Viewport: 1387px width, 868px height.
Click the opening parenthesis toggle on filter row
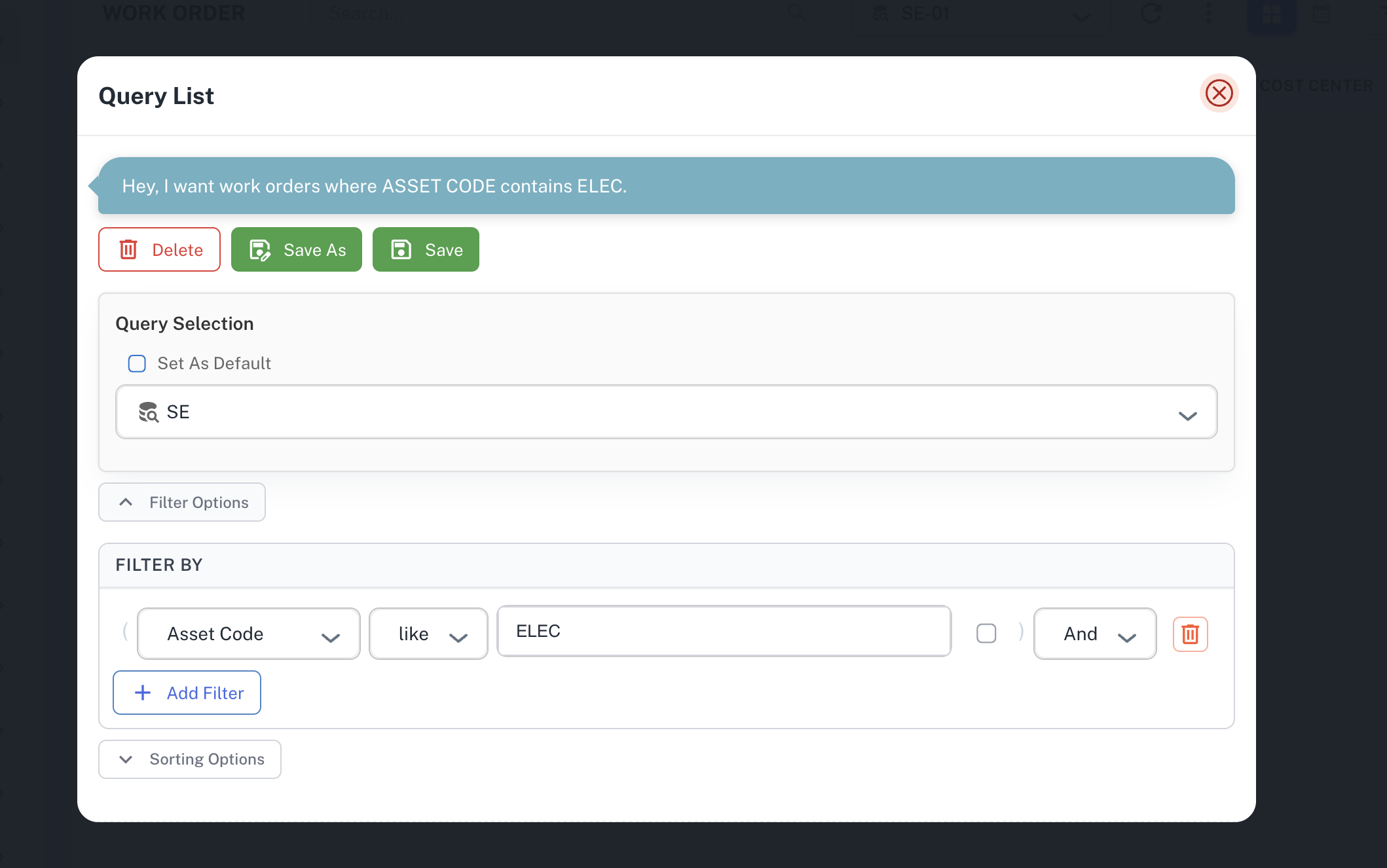[125, 632]
